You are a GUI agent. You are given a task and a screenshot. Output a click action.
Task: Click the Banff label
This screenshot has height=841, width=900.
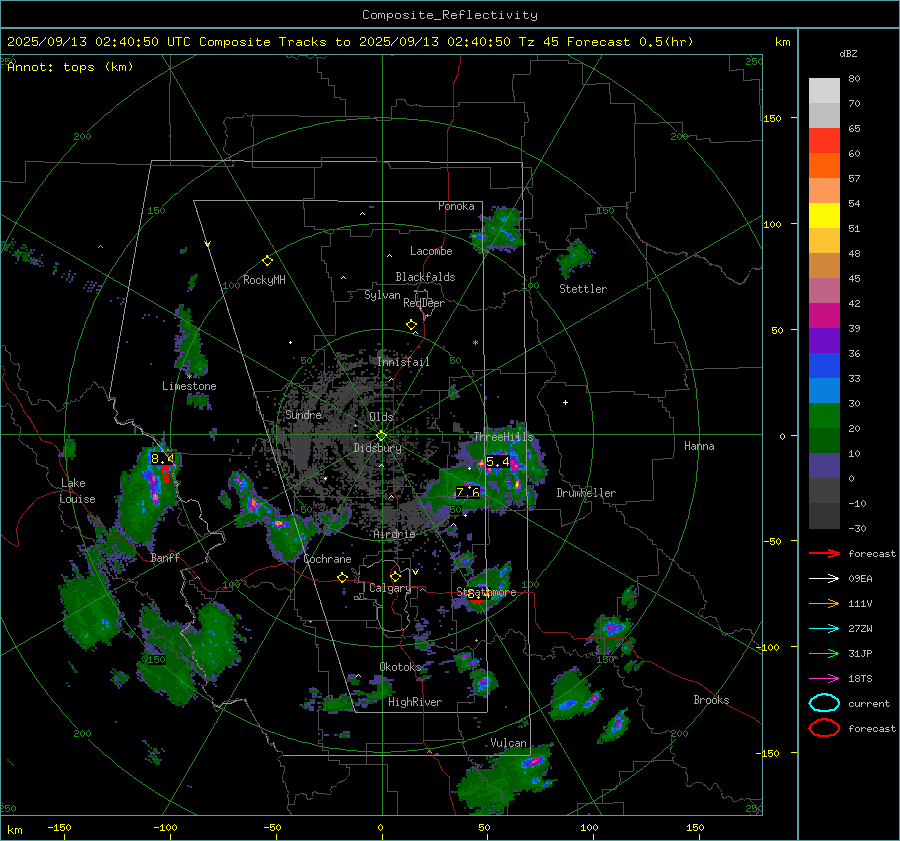[x=165, y=558]
